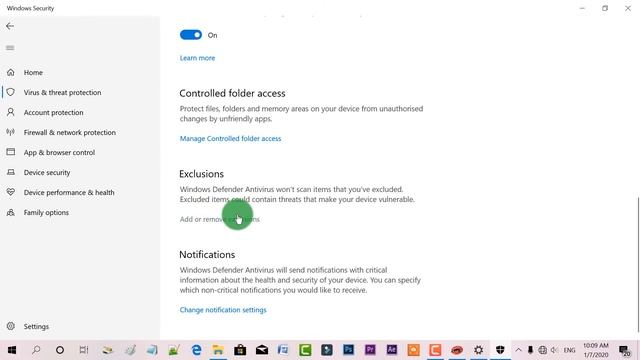Launch Microsoft Edge from taskbar
The width and height of the screenshot is (640, 360).
point(196,350)
